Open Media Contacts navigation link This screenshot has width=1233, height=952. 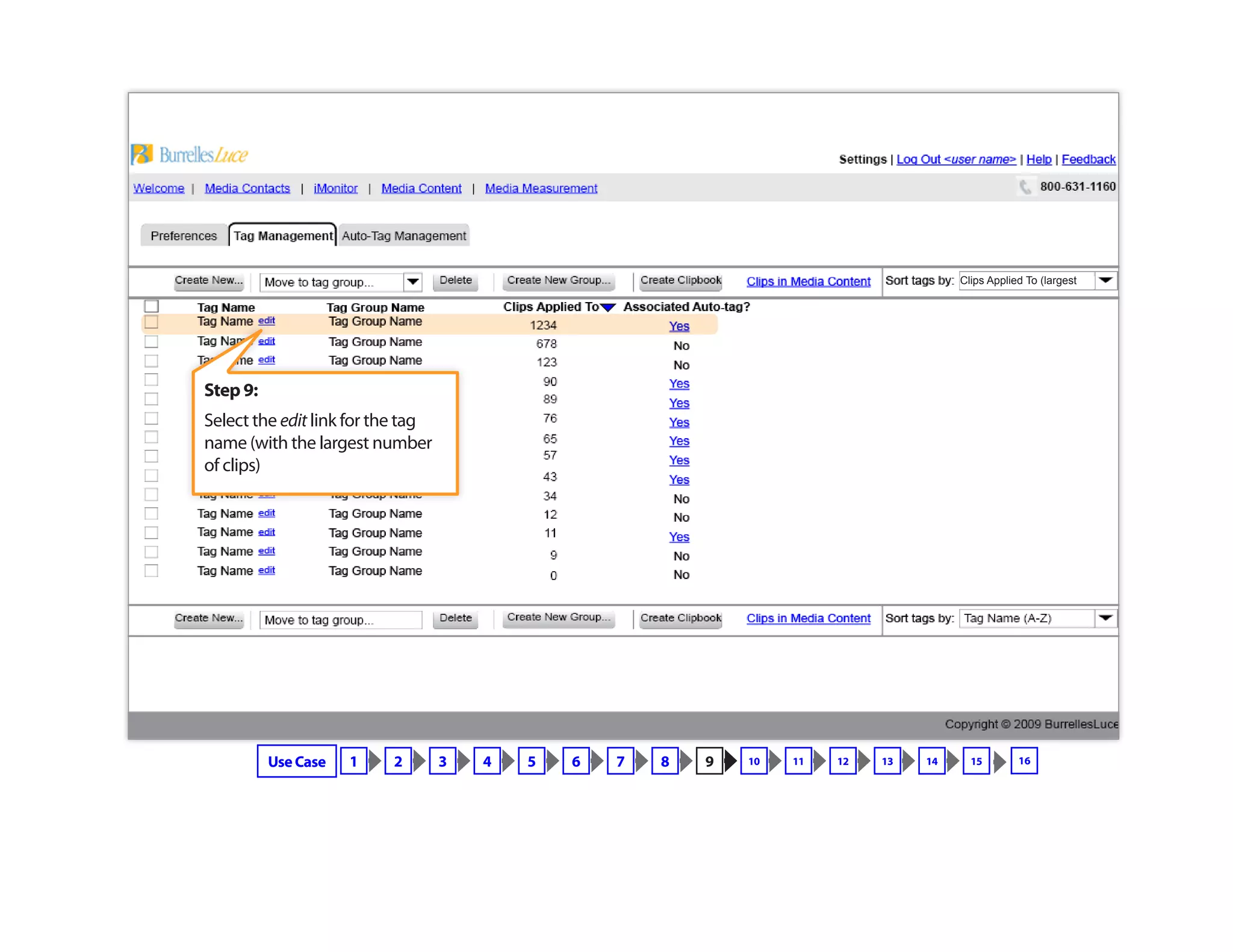[x=247, y=188]
